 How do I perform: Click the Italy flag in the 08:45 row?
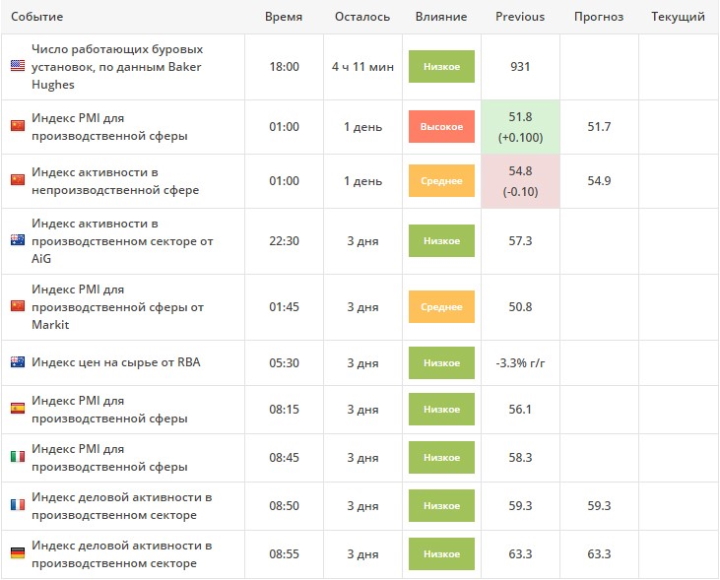17,457
